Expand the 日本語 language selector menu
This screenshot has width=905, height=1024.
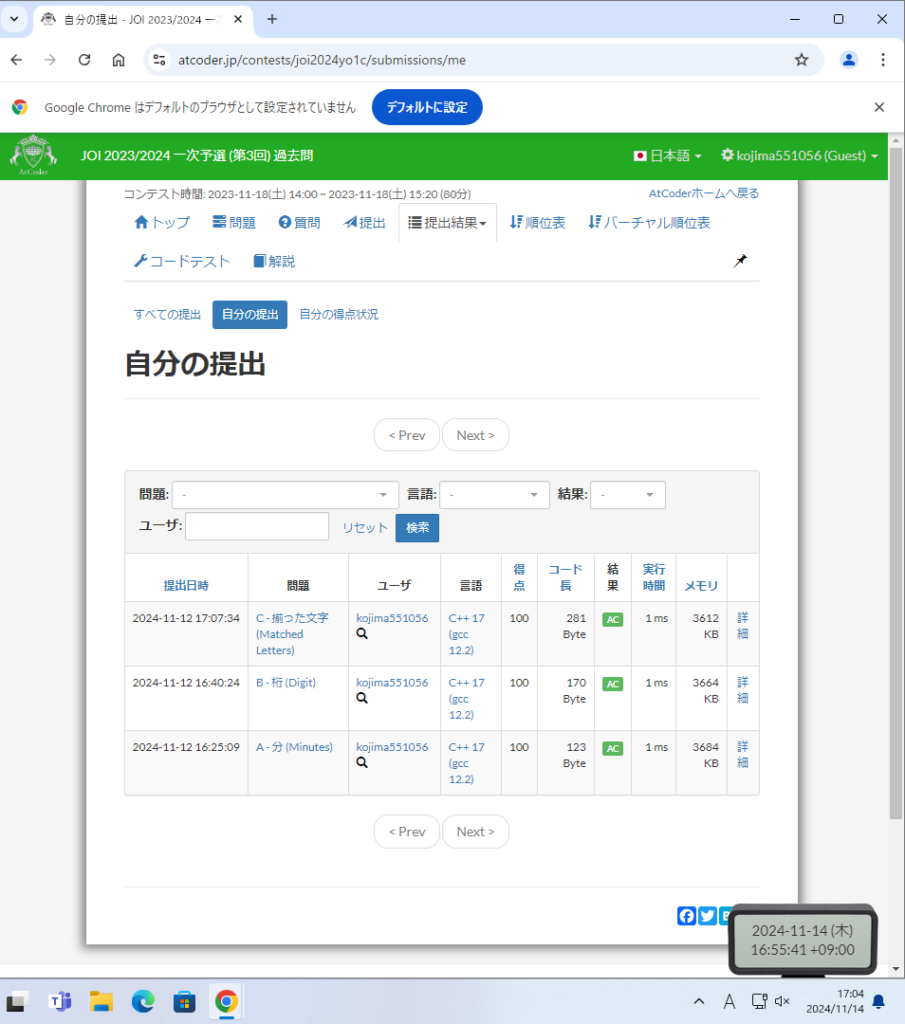tap(667, 156)
